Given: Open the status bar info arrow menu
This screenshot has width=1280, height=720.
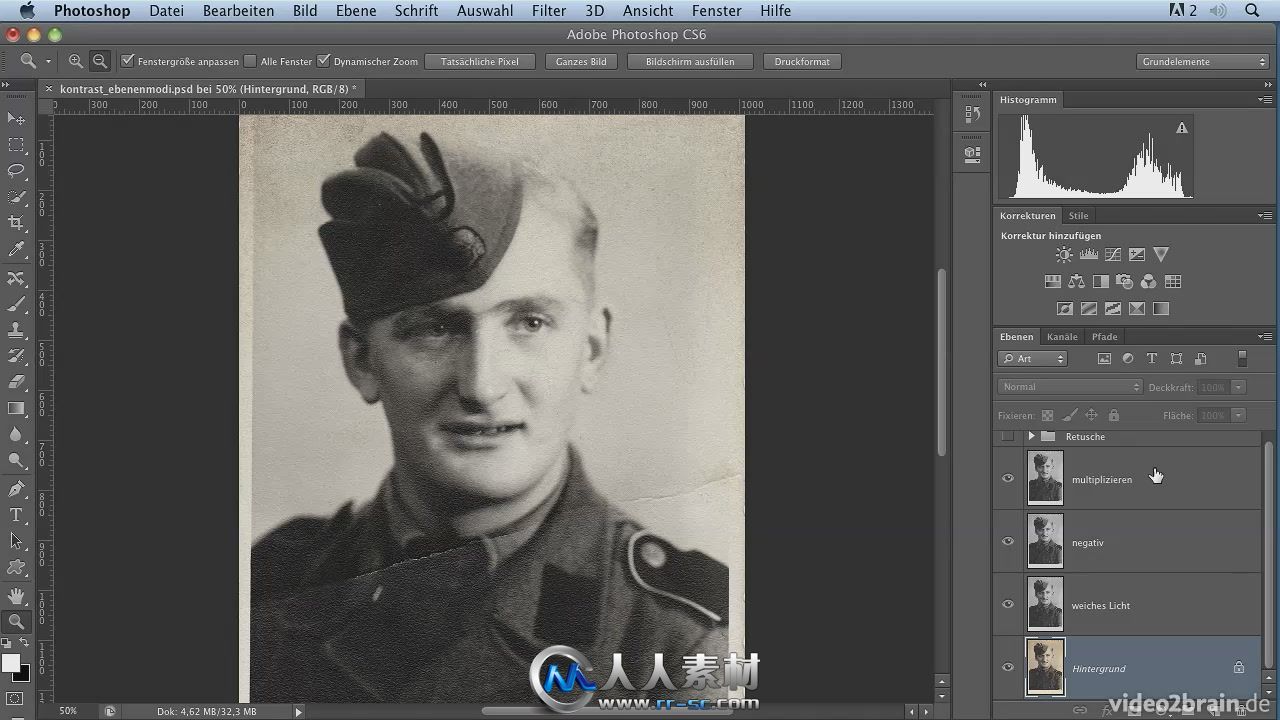Looking at the screenshot, I should [298, 711].
